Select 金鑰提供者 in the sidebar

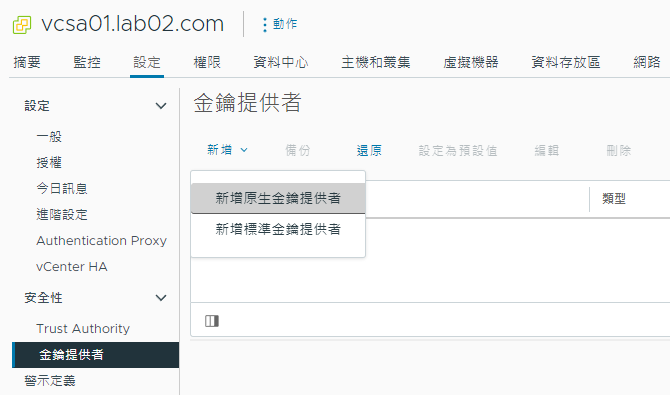tap(96, 355)
